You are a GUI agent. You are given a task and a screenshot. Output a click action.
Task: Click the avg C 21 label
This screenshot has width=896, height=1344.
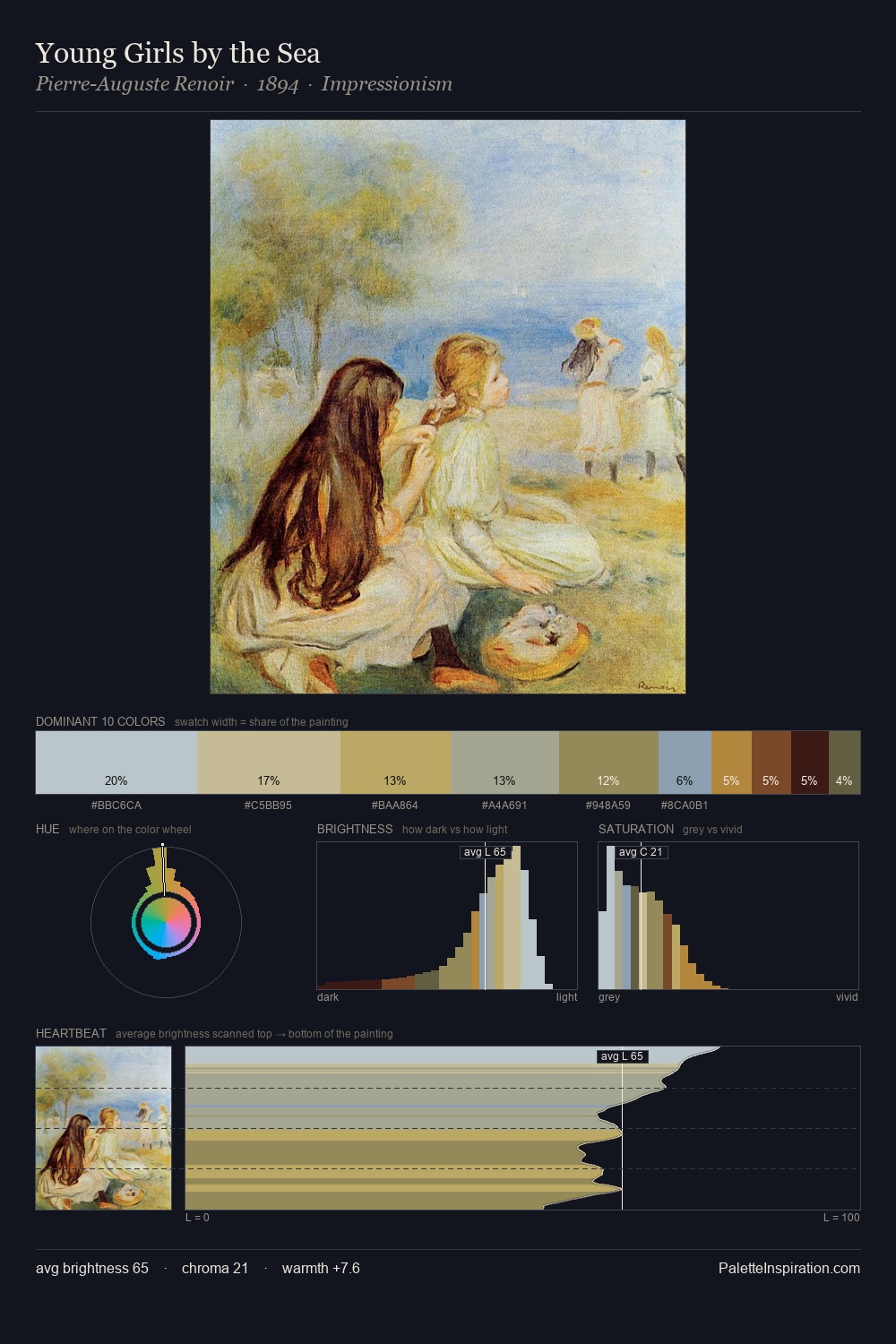641,852
